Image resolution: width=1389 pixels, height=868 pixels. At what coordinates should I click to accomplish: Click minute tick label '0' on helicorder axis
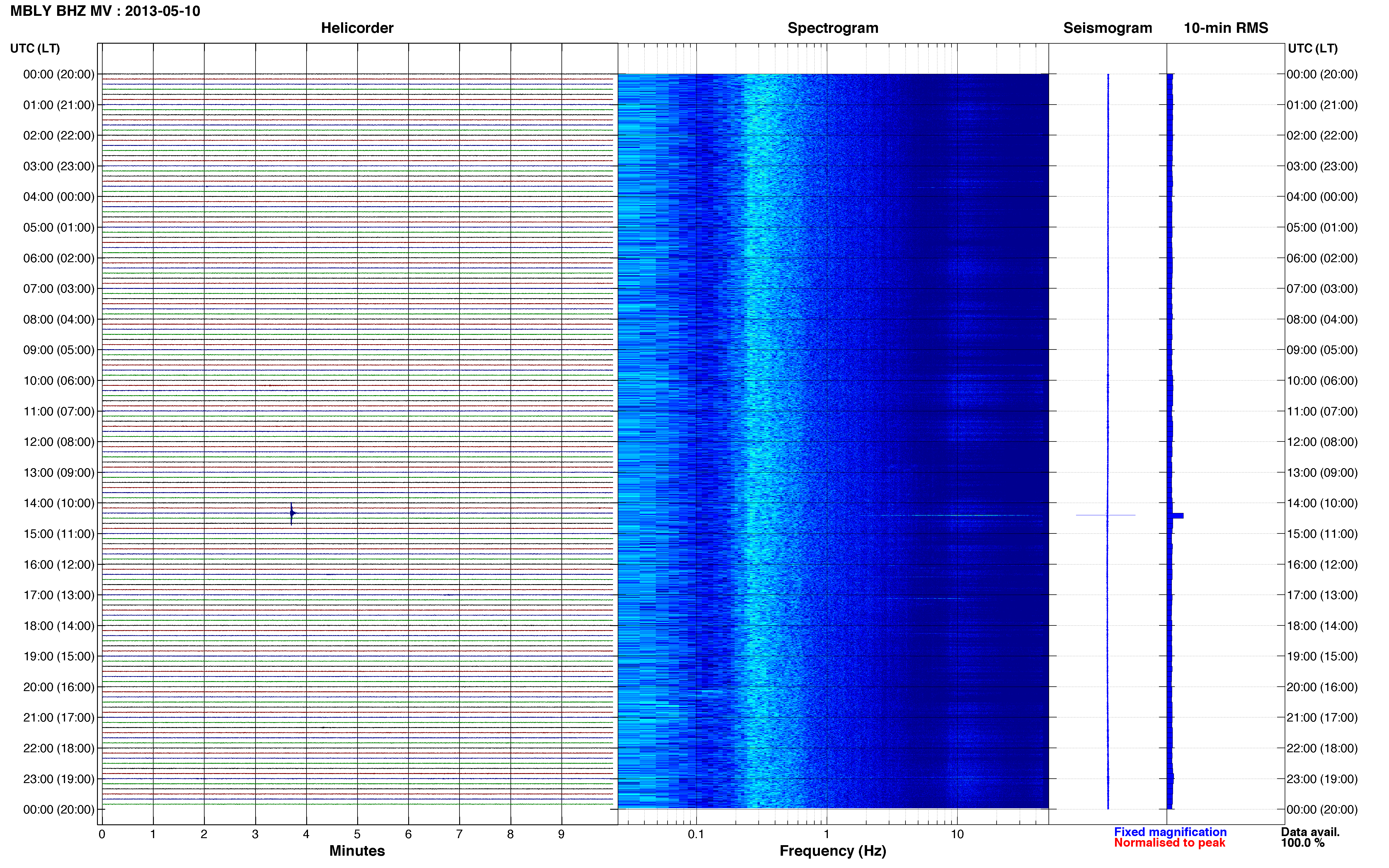102,834
